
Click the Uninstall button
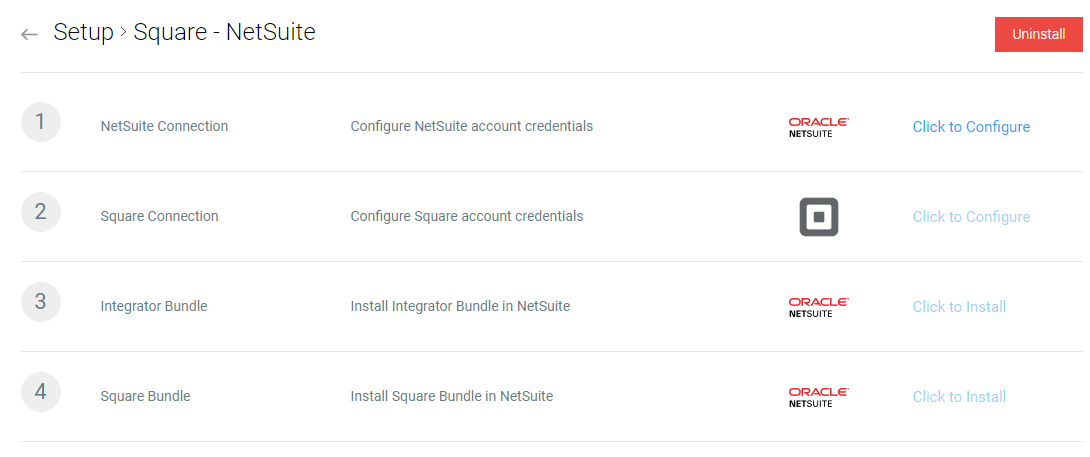pyautogui.click(x=1039, y=34)
